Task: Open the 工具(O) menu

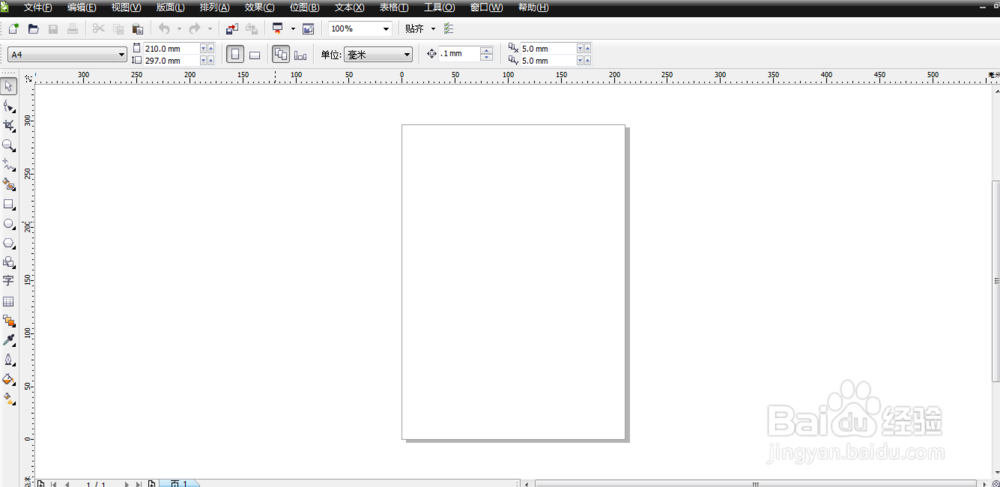Action: [439, 8]
